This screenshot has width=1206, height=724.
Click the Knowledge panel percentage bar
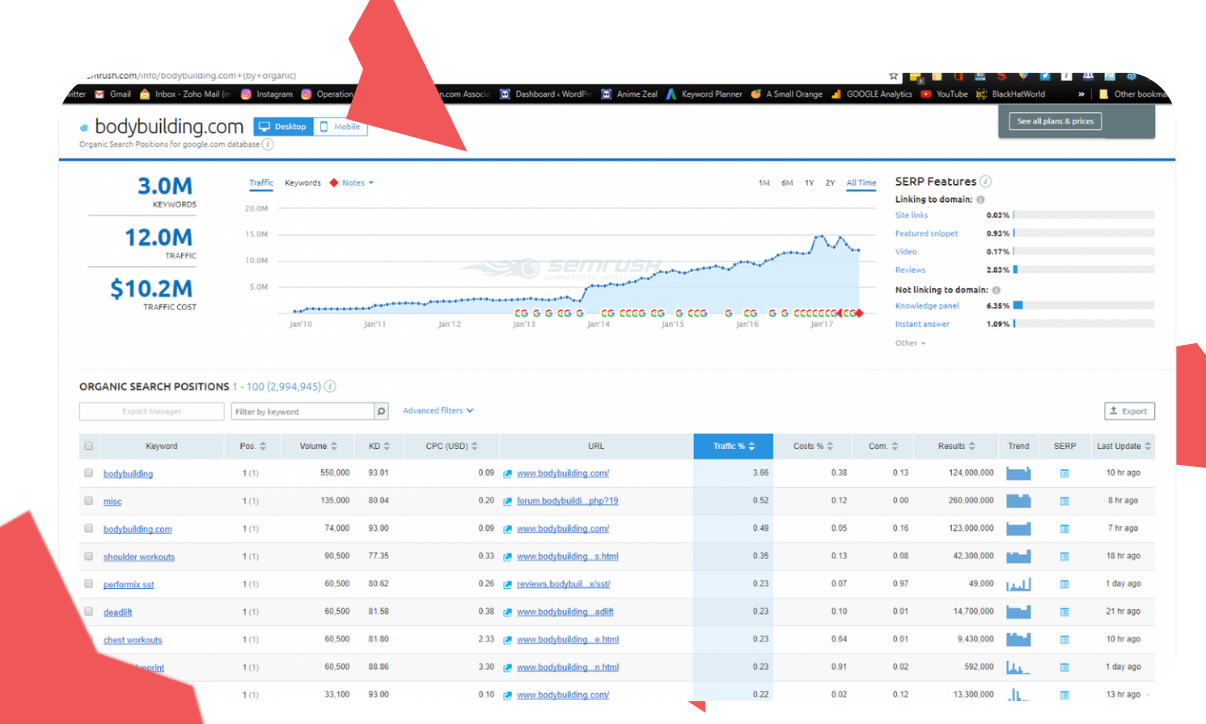click(1084, 305)
